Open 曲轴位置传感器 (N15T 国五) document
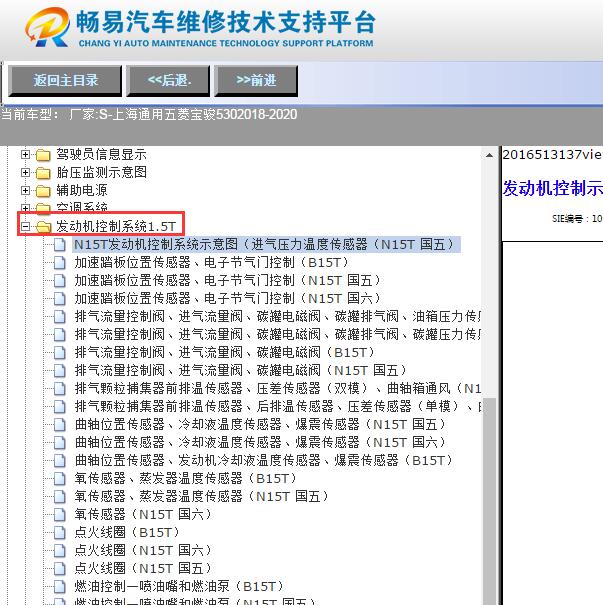Image resolution: width=603 pixels, height=605 pixels. pyautogui.click(x=260, y=424)
